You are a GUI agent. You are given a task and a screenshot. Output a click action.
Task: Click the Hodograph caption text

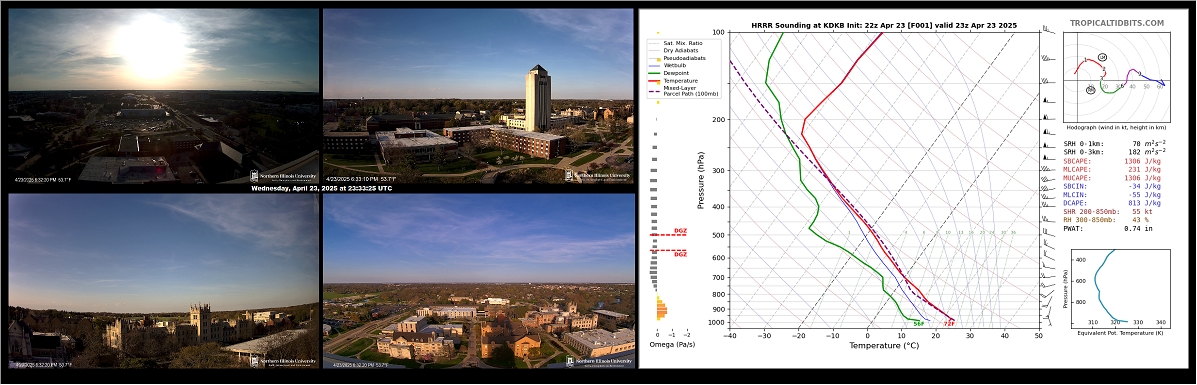click(x=1115, y=128)
